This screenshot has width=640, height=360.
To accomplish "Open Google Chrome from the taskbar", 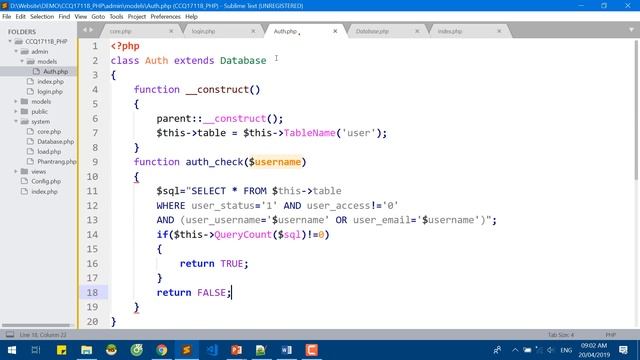I will pyautogui.click(x=162, y=350).
